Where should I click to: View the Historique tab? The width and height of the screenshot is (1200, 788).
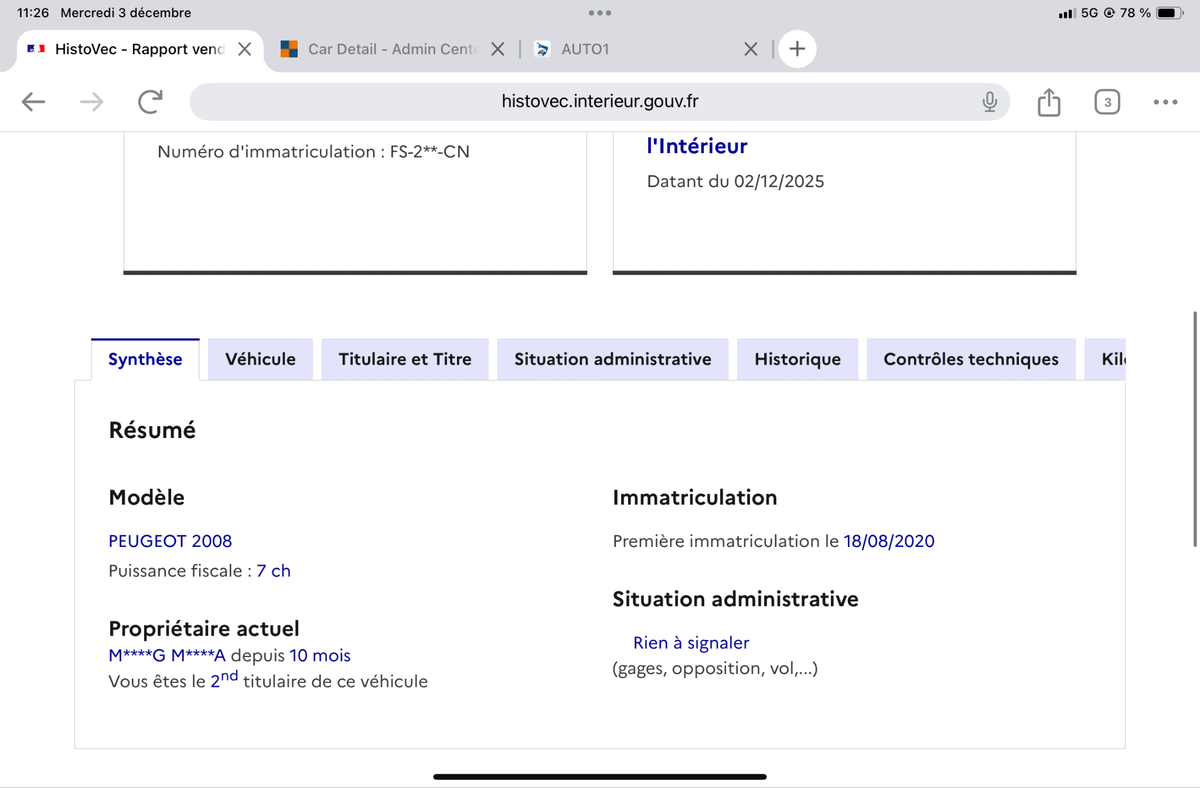(797, 359)
